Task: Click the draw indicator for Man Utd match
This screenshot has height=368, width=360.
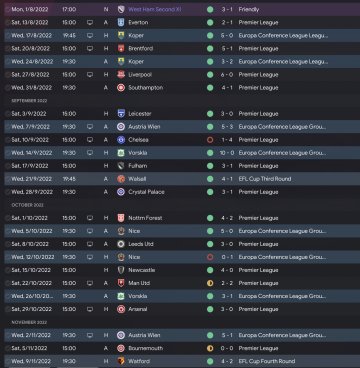Action: click(x=210, y=283)
